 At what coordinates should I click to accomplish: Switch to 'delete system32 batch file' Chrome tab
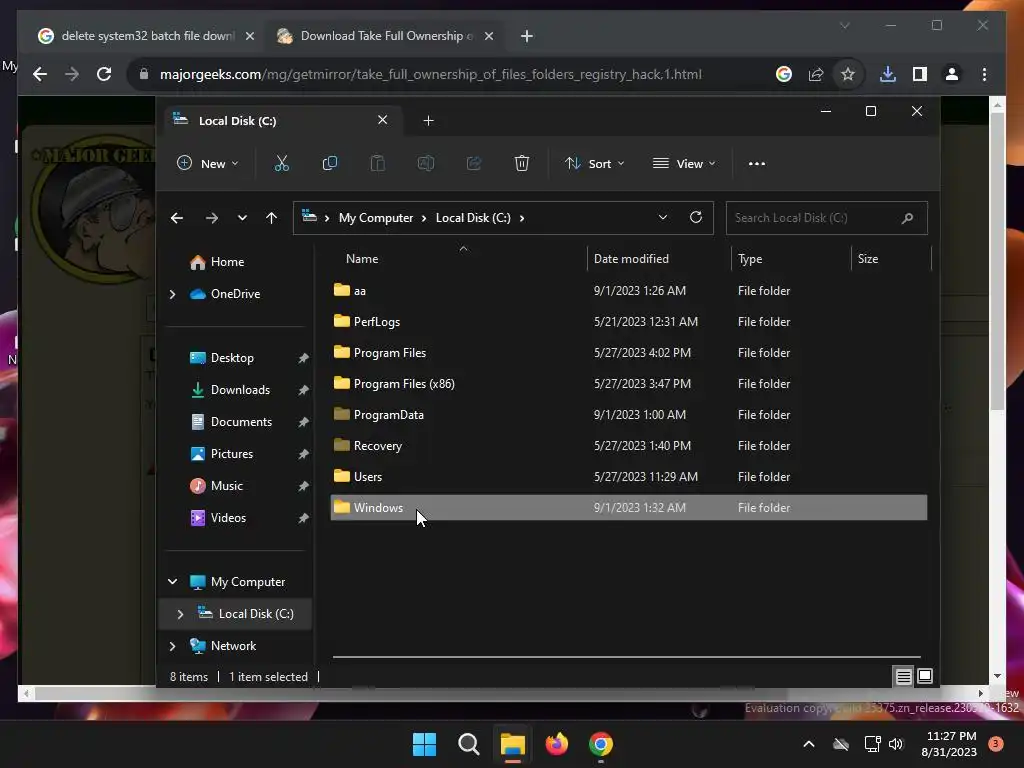coord(147,36)
